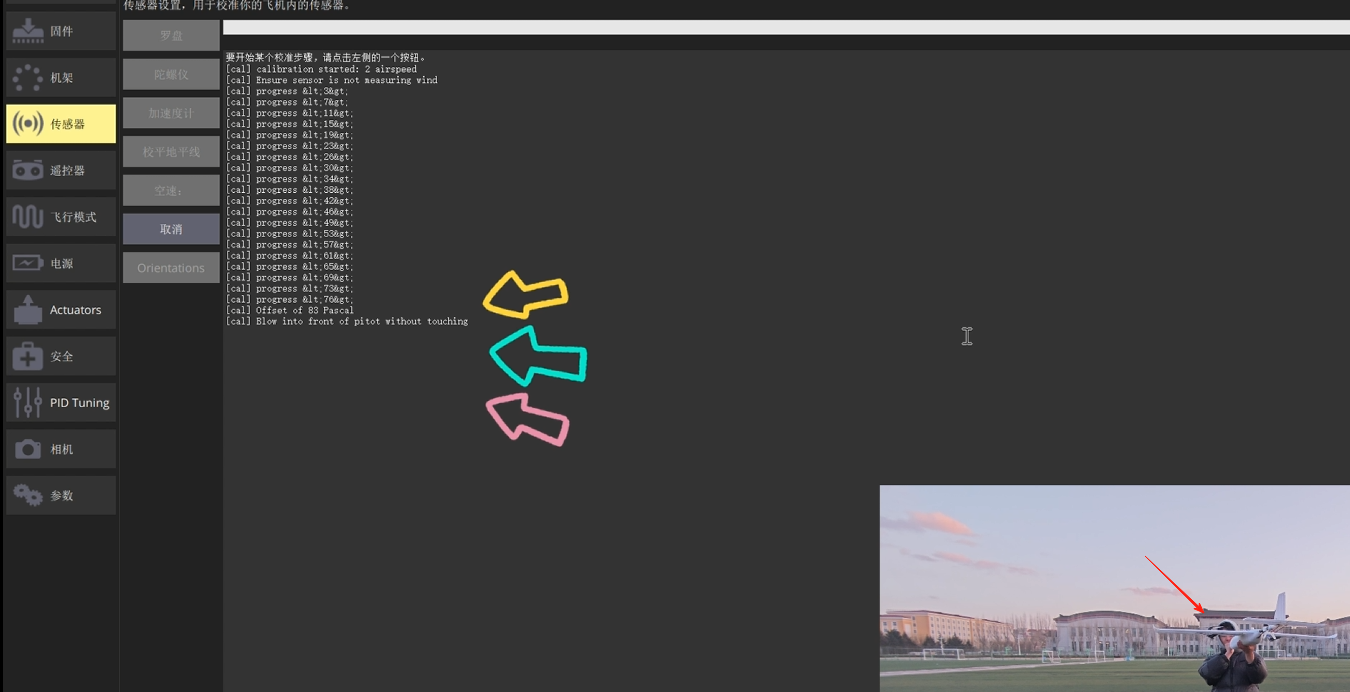This screenshot has width=1350, height=692.
Task: Click the 罗盘 compass calibration button
Action: point(171,35)
